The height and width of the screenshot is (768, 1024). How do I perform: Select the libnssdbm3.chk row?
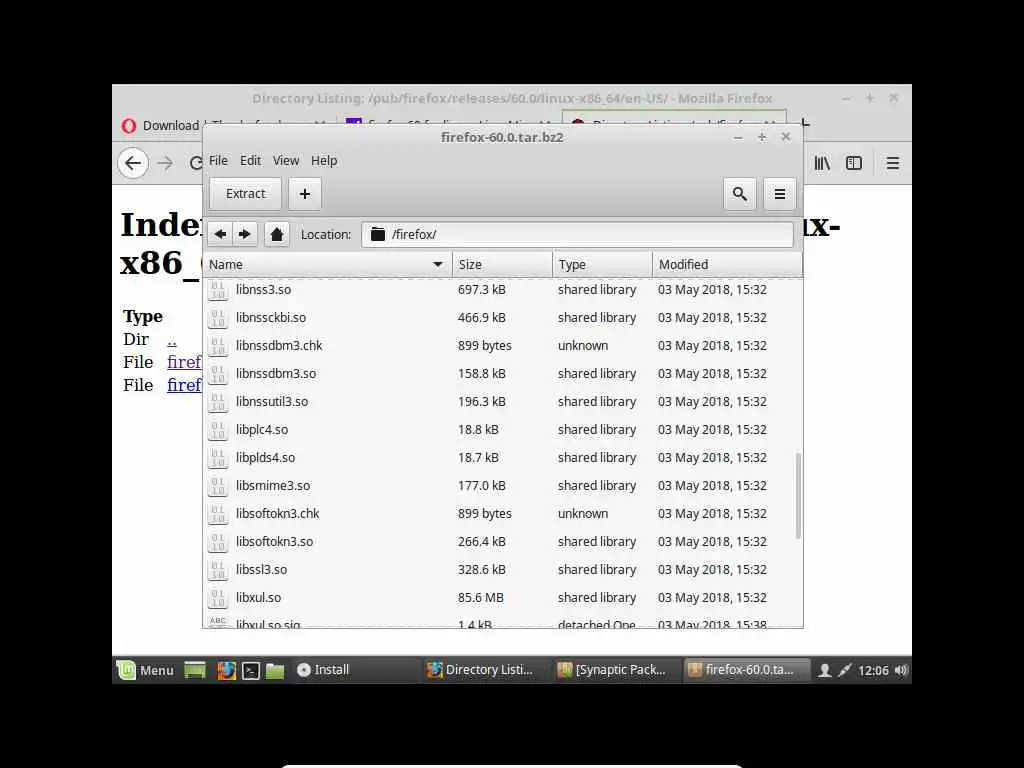(x=503, y=345)
